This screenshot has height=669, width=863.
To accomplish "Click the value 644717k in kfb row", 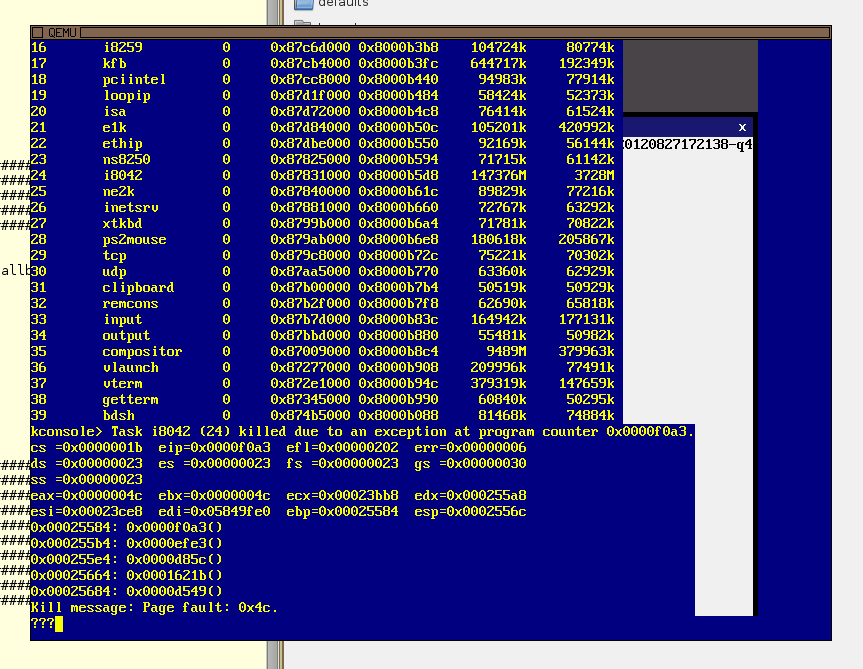I will [x=498, y=63].
